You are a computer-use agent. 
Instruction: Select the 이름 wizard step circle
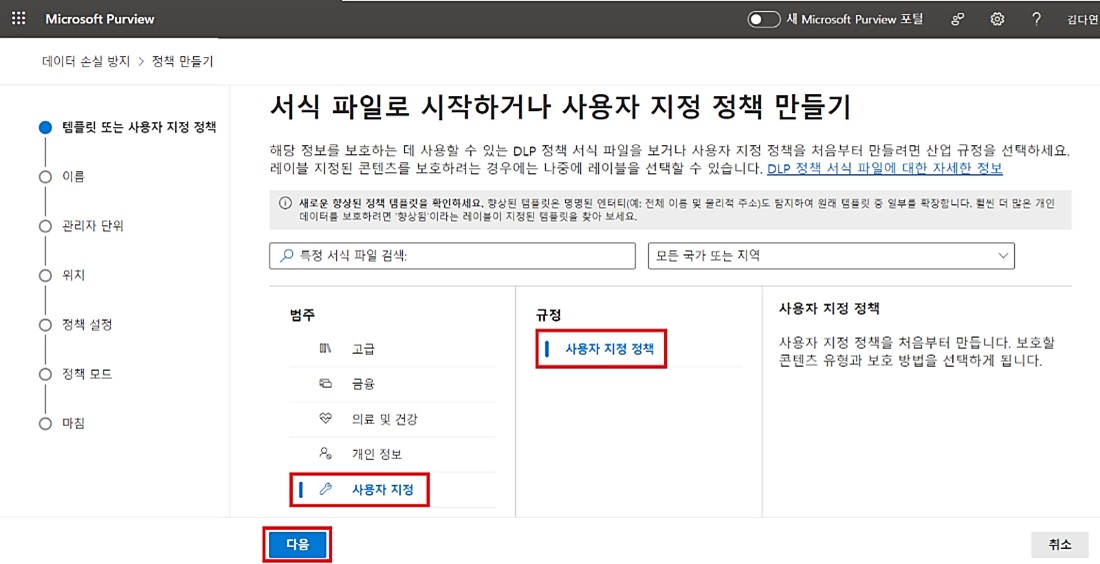tap(44, 177)
